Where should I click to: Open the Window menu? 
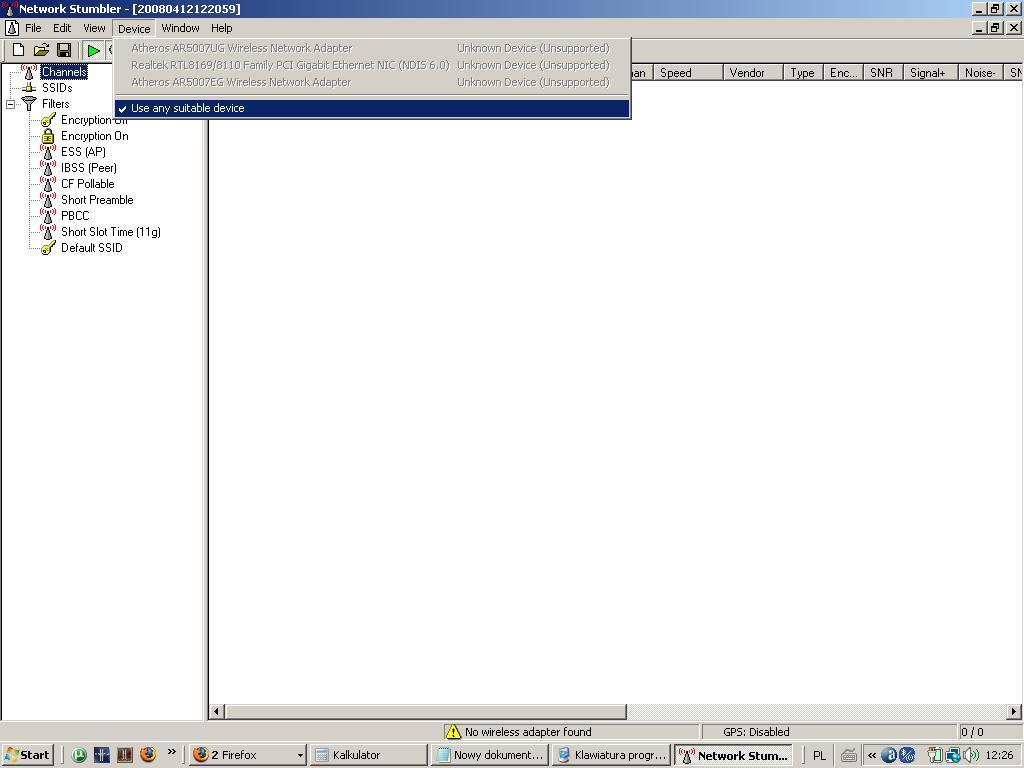[x=180, y=28]
